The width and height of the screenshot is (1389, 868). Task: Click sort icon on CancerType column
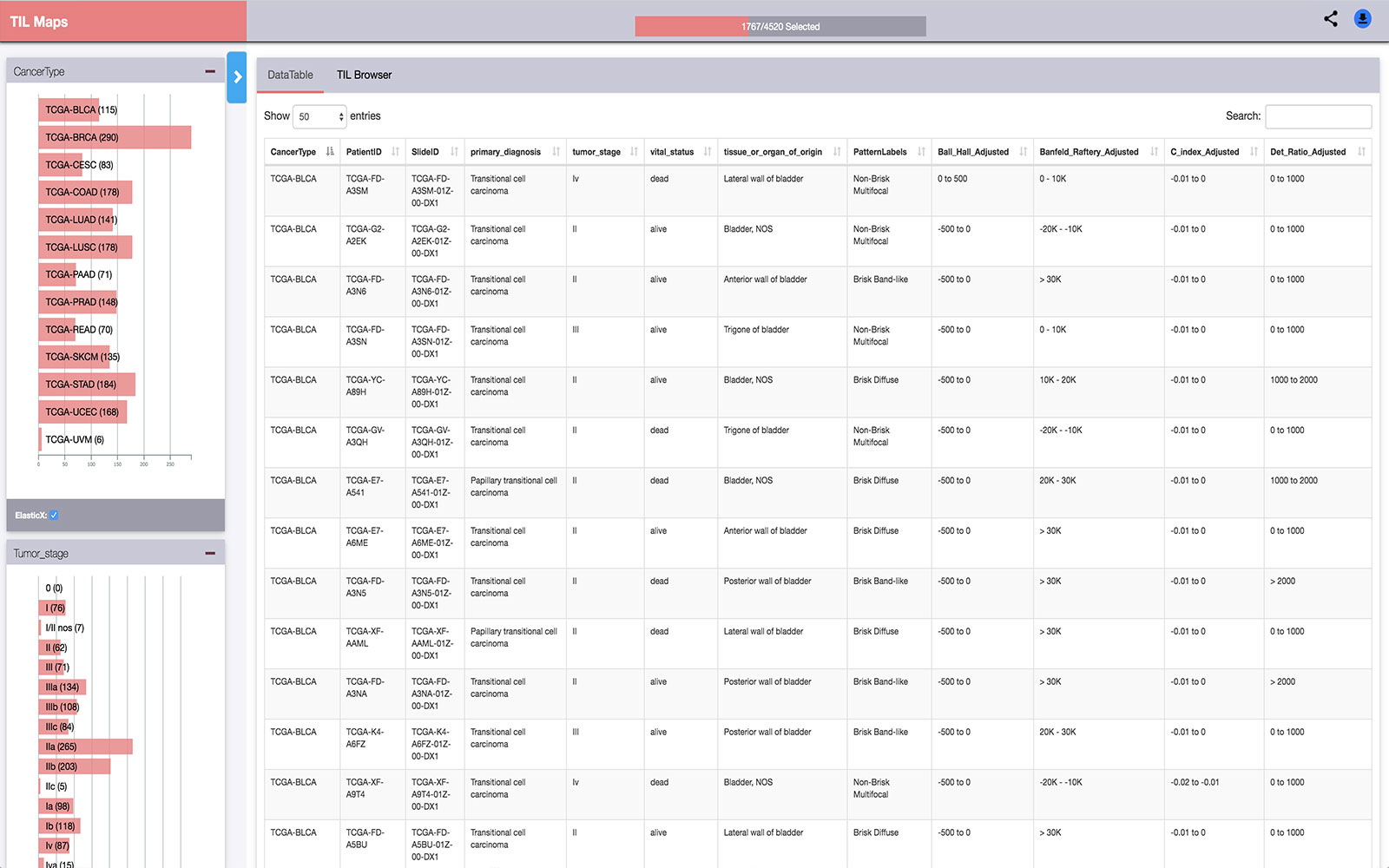coord(330,152)
